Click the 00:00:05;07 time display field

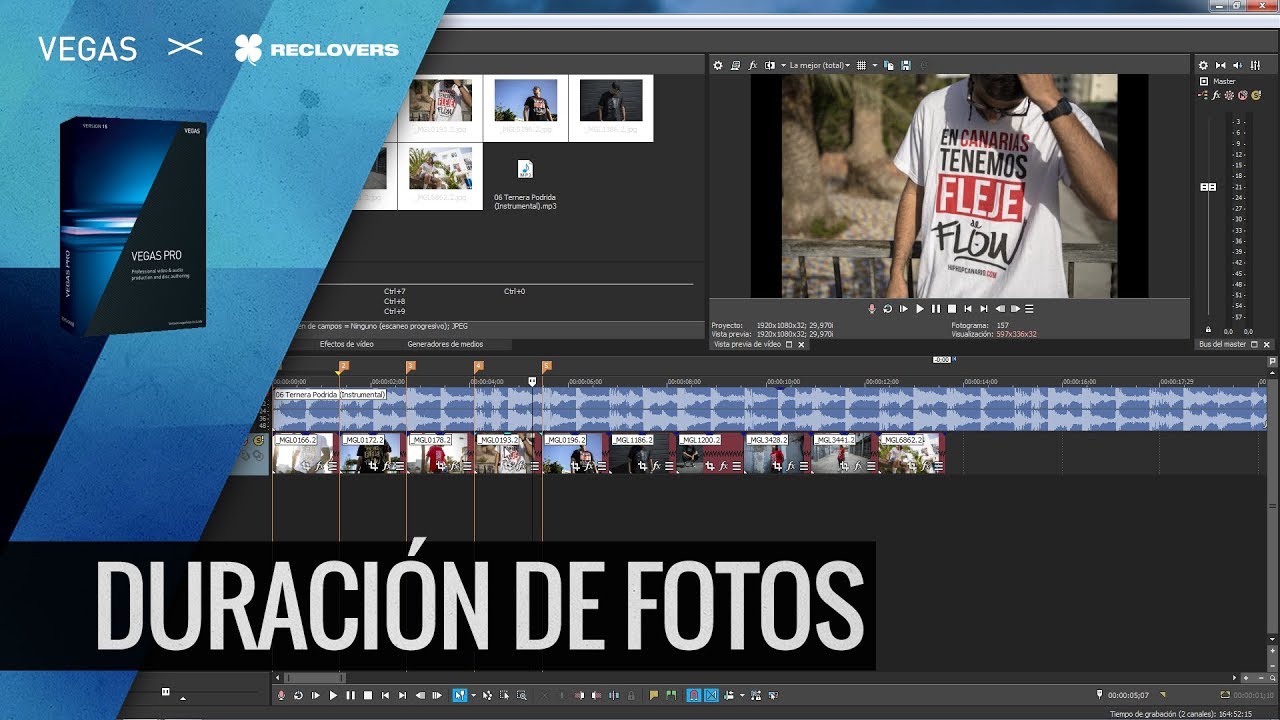pyautogui.click(x=1129, y=695)
